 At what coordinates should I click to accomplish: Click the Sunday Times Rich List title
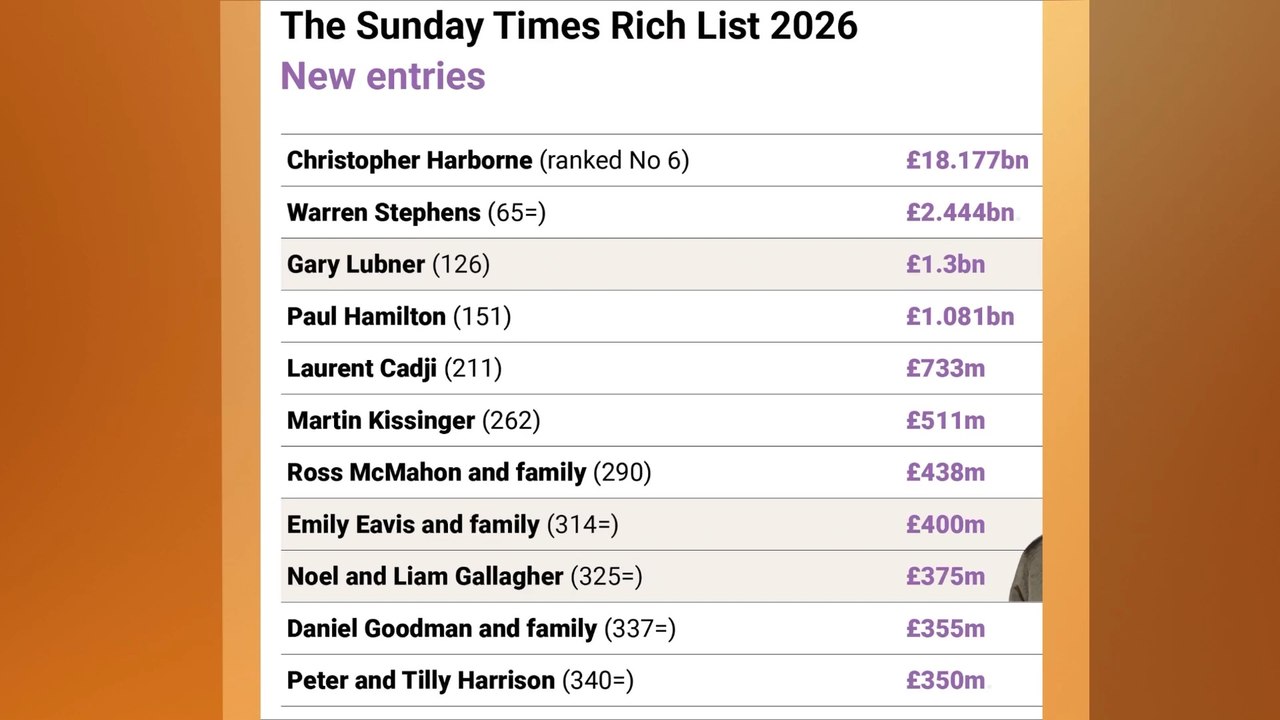point(569,25)
